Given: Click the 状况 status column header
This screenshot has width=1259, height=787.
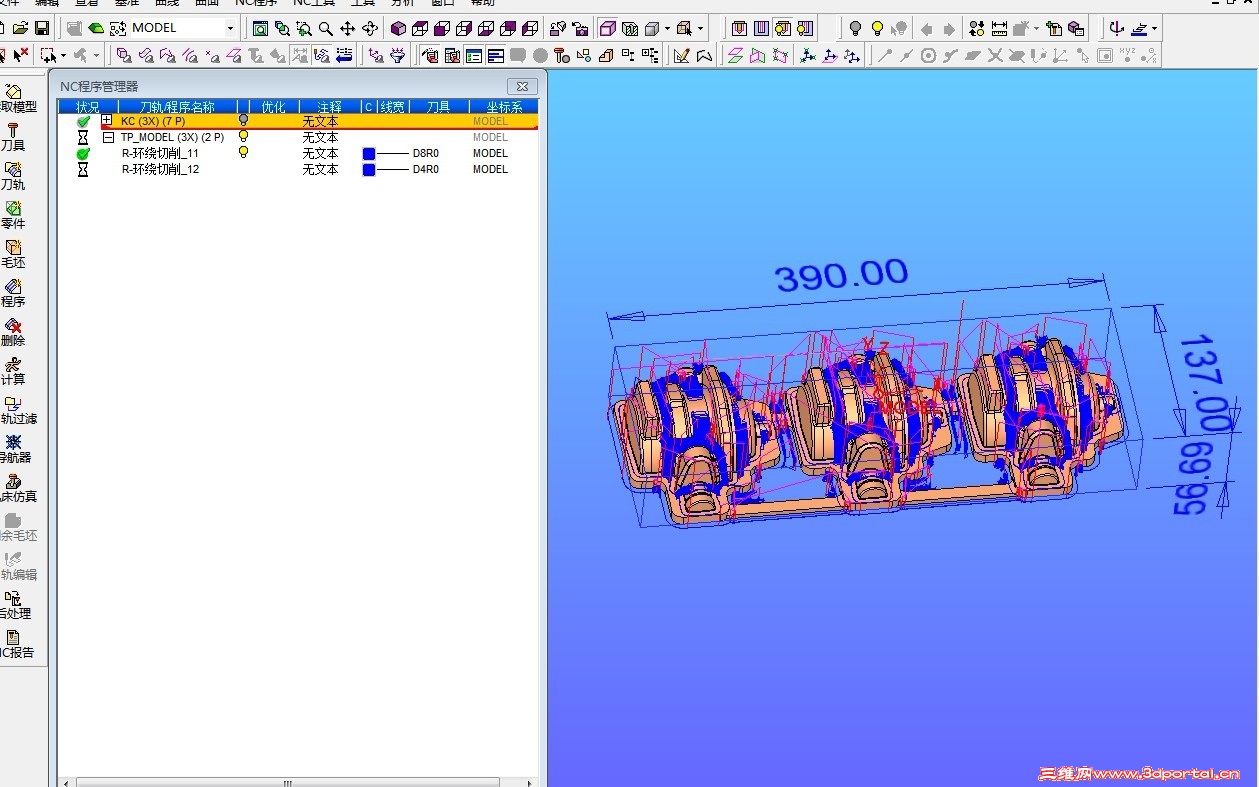Looking at the screenshot, I should [x=88, y=106].
